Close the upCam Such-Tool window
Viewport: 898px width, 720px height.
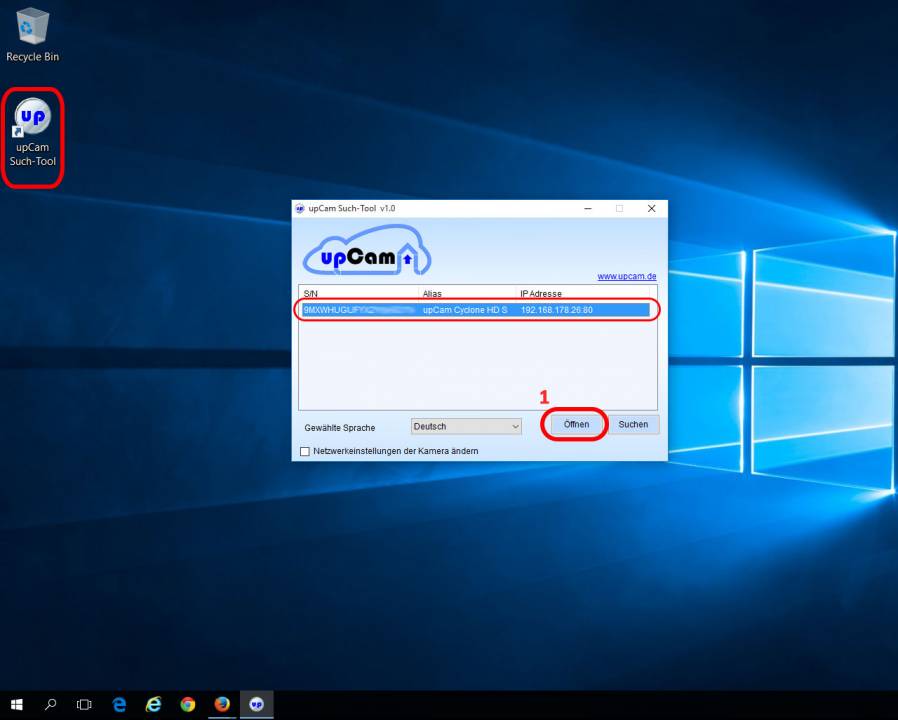651,208
